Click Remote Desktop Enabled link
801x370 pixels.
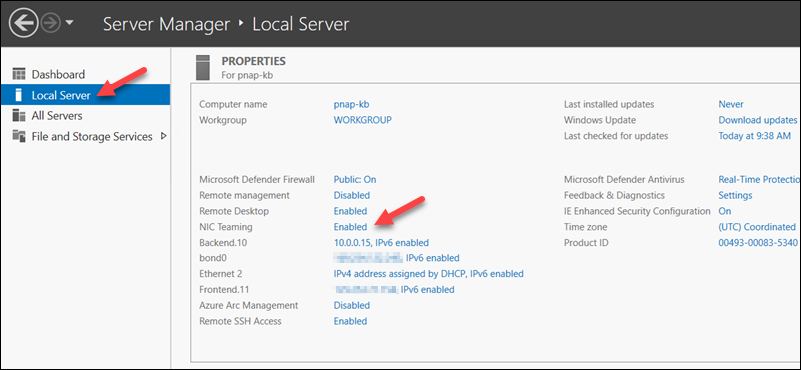(350, 211)
